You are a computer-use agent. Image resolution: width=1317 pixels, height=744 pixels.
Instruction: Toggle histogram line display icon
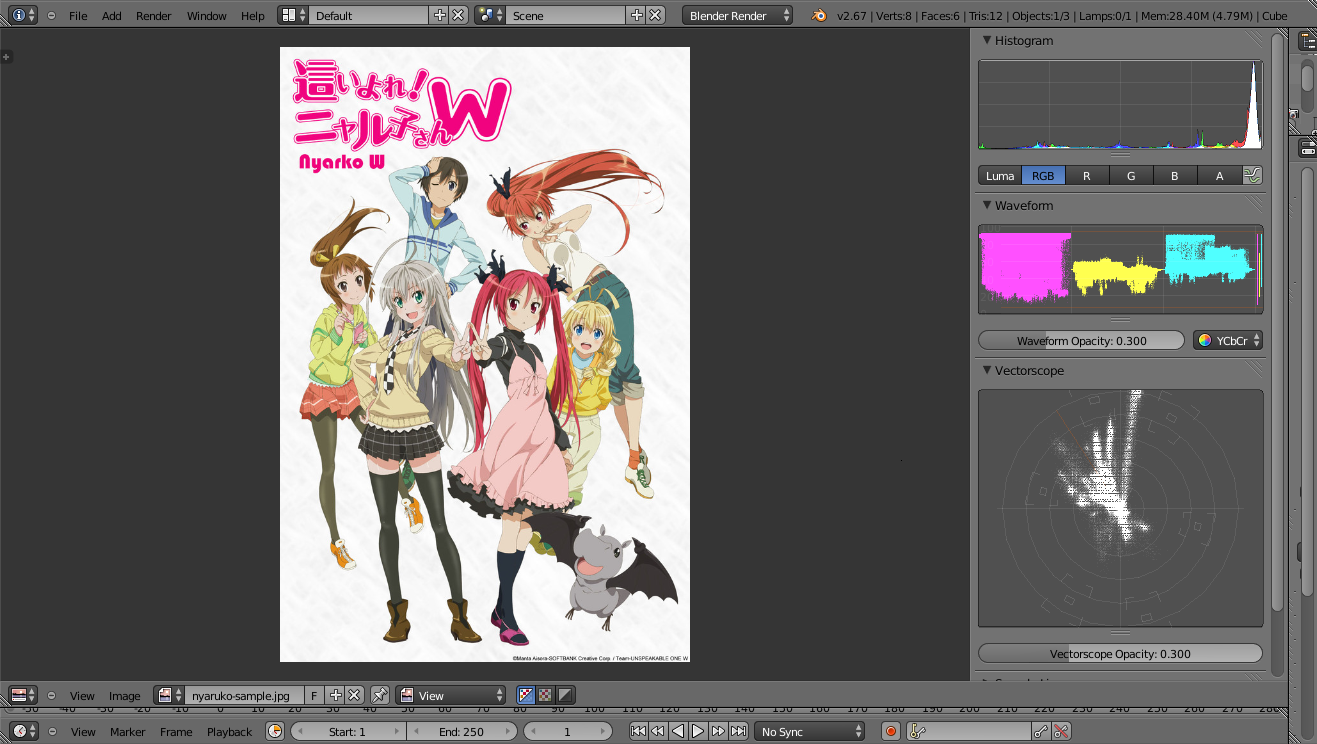(1253, 175)
